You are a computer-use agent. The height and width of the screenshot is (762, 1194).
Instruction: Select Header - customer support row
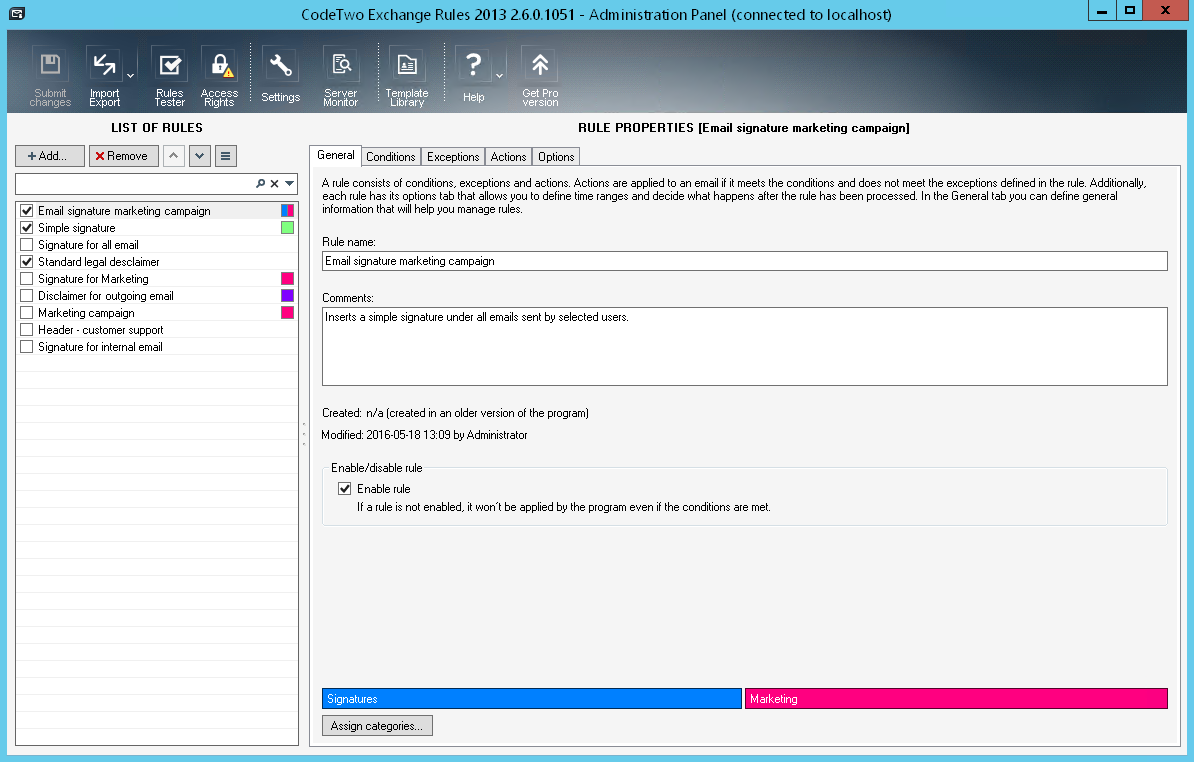pos(156,330)
